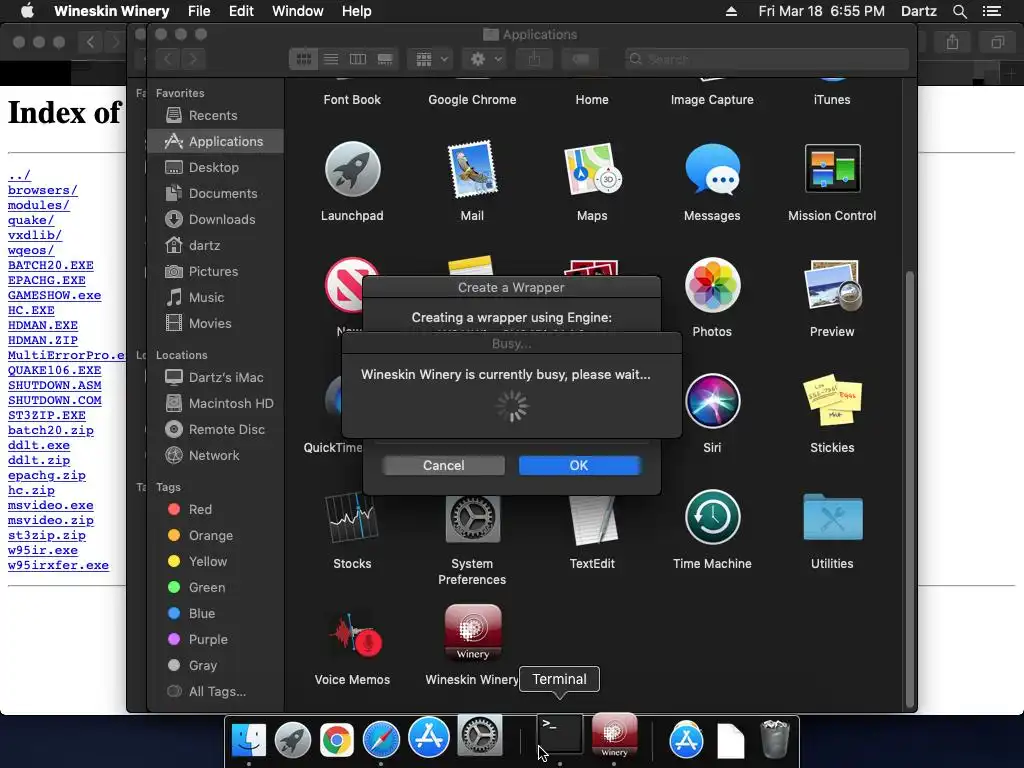This screenshot has width=1024, height=768.
Task: Select Documents in Finder sidebar
Action: point(216,193)
